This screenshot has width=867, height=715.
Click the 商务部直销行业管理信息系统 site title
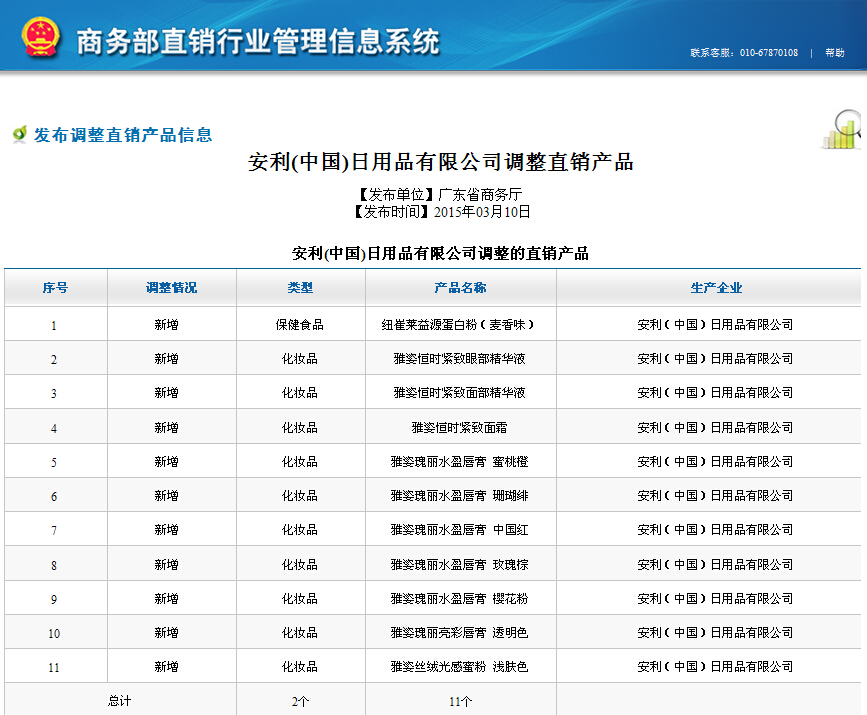point(258,42)
